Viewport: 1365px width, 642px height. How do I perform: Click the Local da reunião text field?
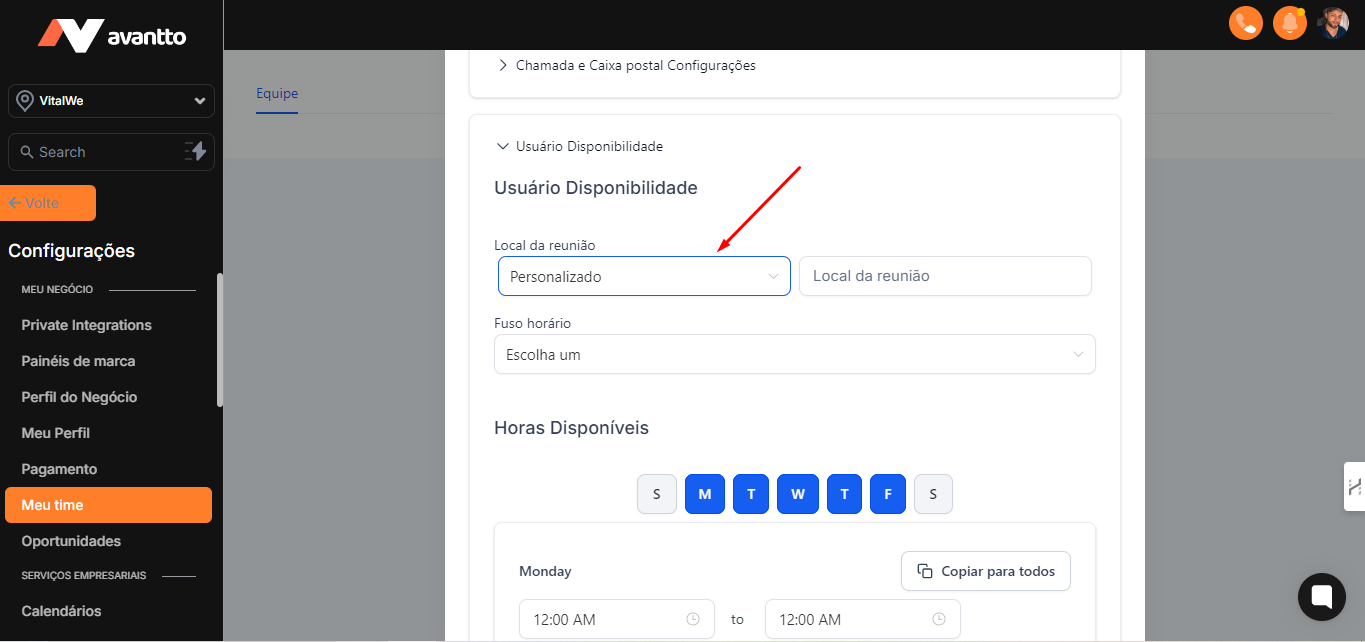pos(944,276)
